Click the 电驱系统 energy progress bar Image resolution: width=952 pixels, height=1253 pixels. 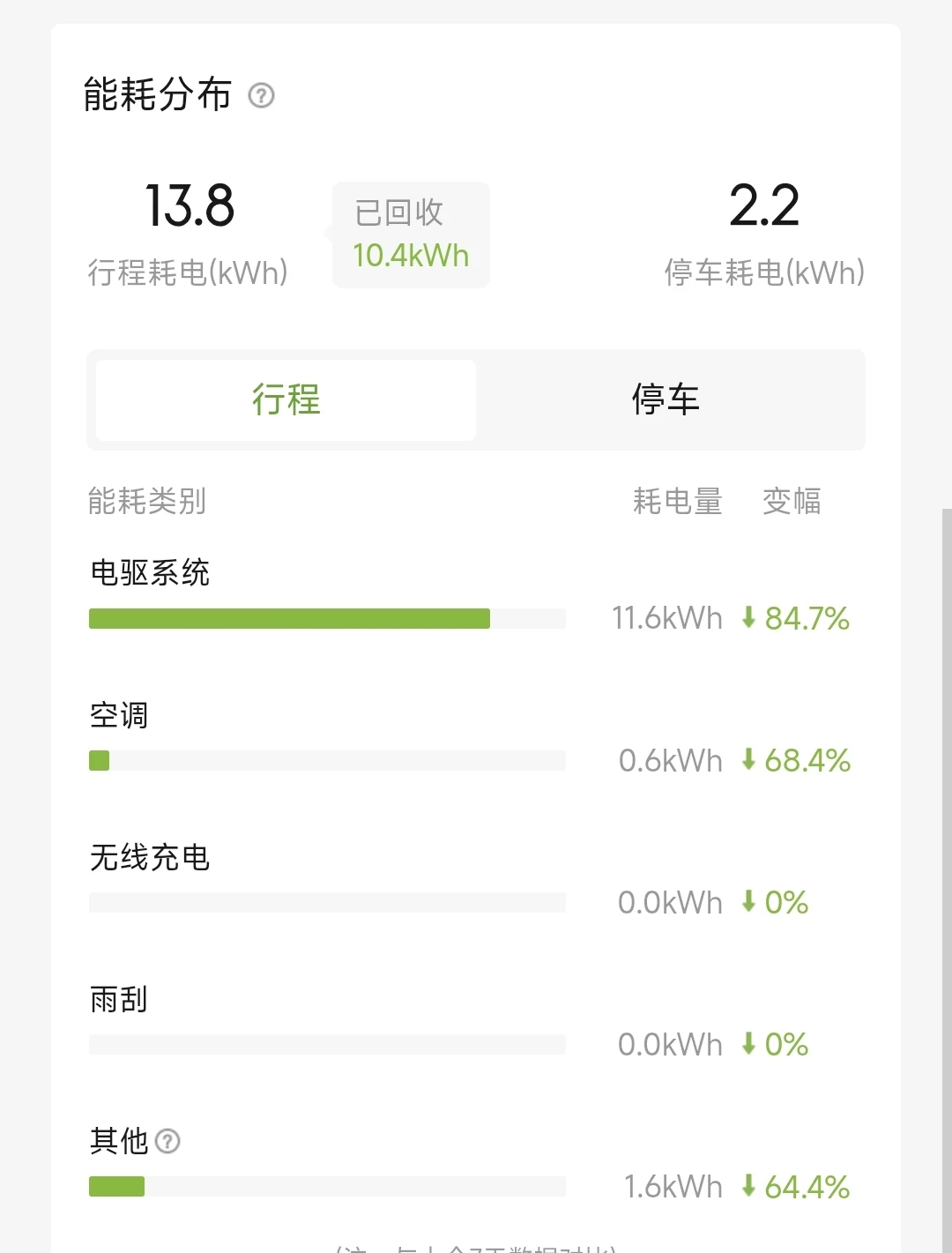click(x=326, y=618)
